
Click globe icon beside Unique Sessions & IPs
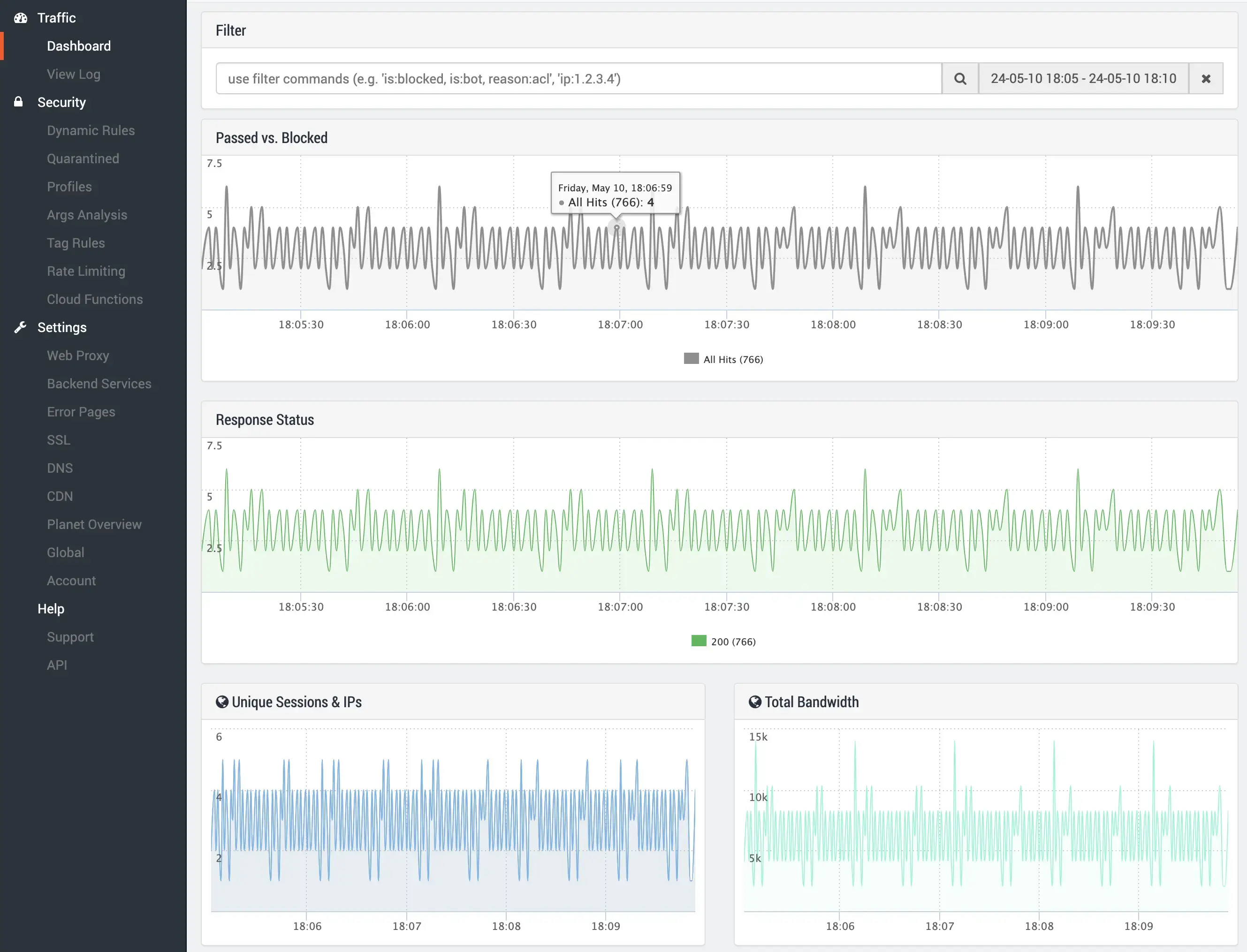222,702
